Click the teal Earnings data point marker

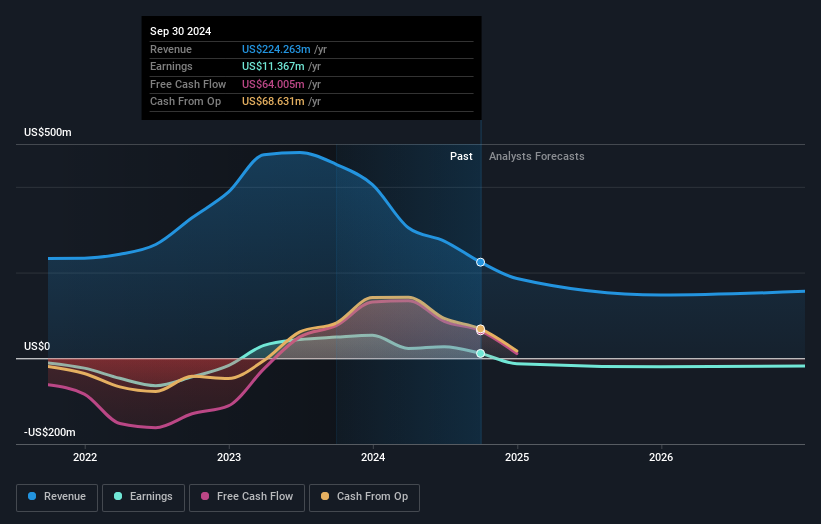[481, 353]
